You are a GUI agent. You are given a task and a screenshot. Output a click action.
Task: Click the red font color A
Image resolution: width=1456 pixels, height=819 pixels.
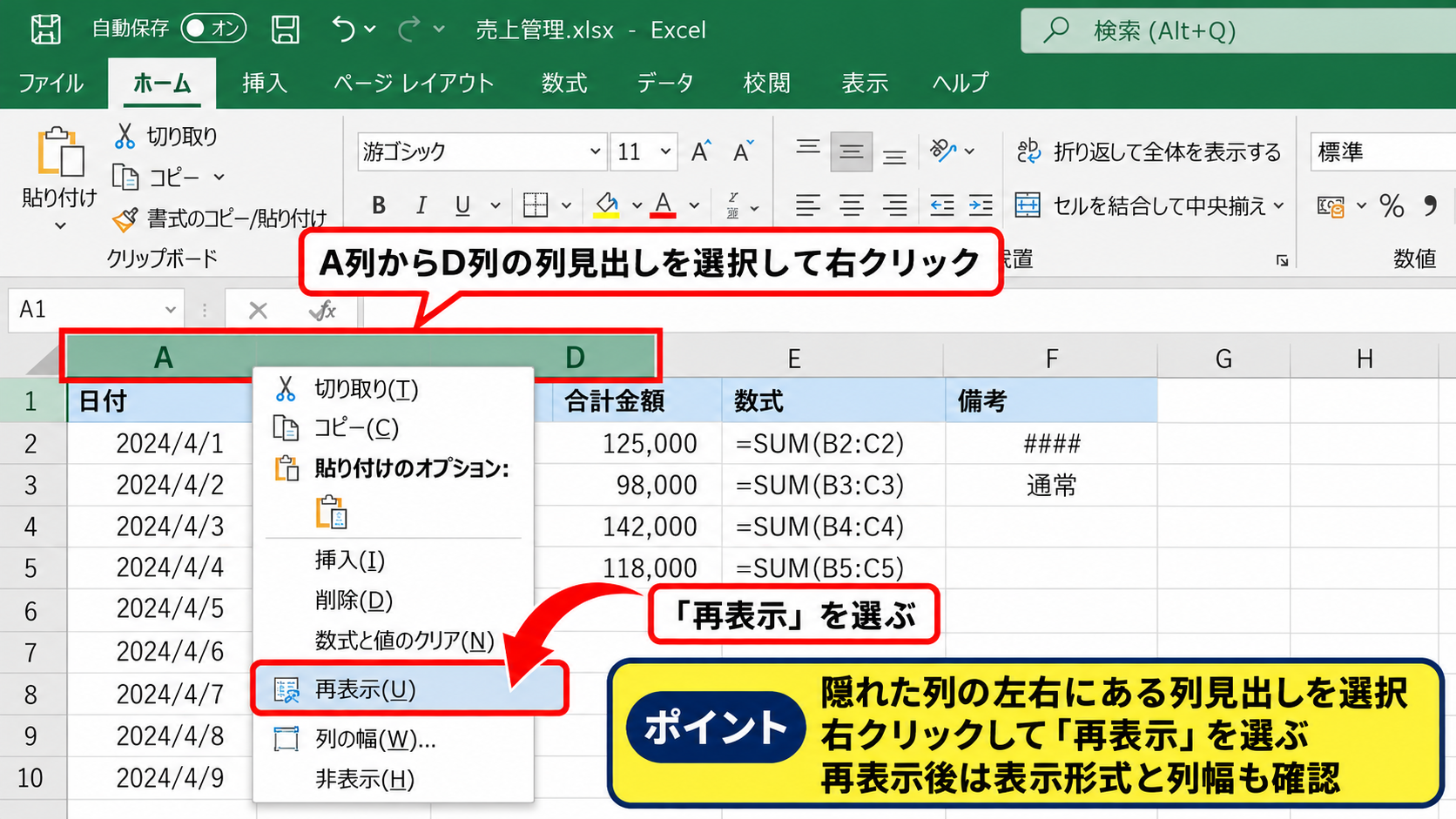664,205
